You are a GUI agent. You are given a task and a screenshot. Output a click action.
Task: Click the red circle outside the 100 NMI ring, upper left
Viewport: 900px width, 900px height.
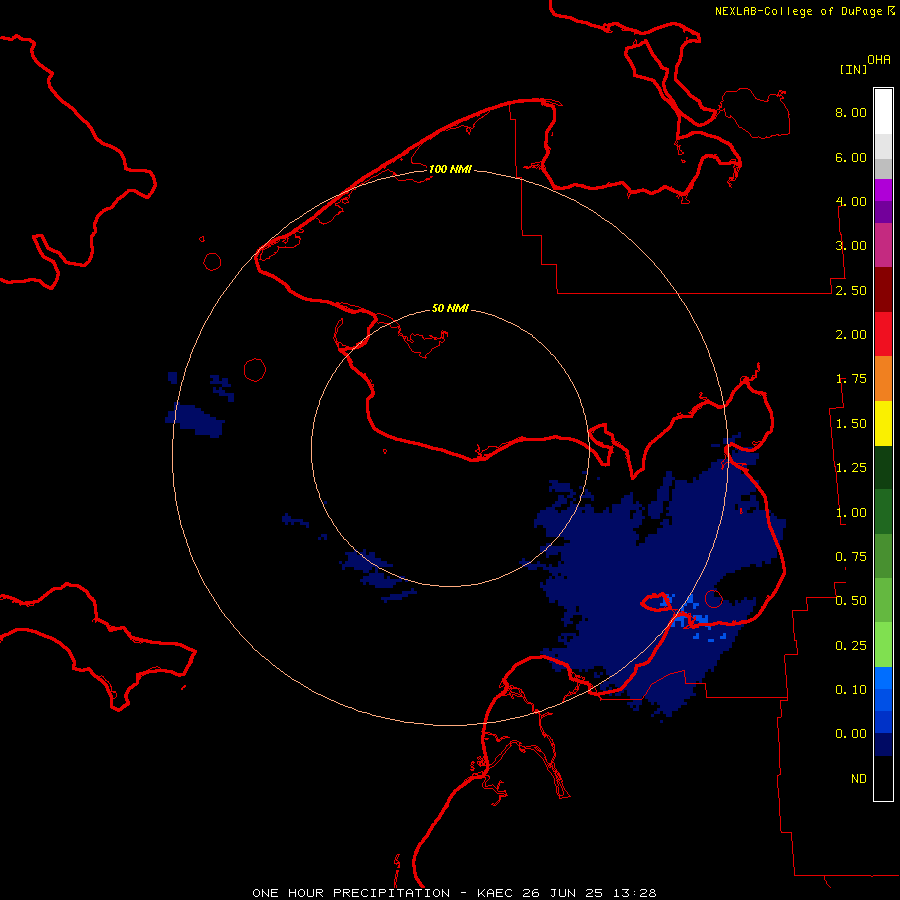(x=212, y=262)
